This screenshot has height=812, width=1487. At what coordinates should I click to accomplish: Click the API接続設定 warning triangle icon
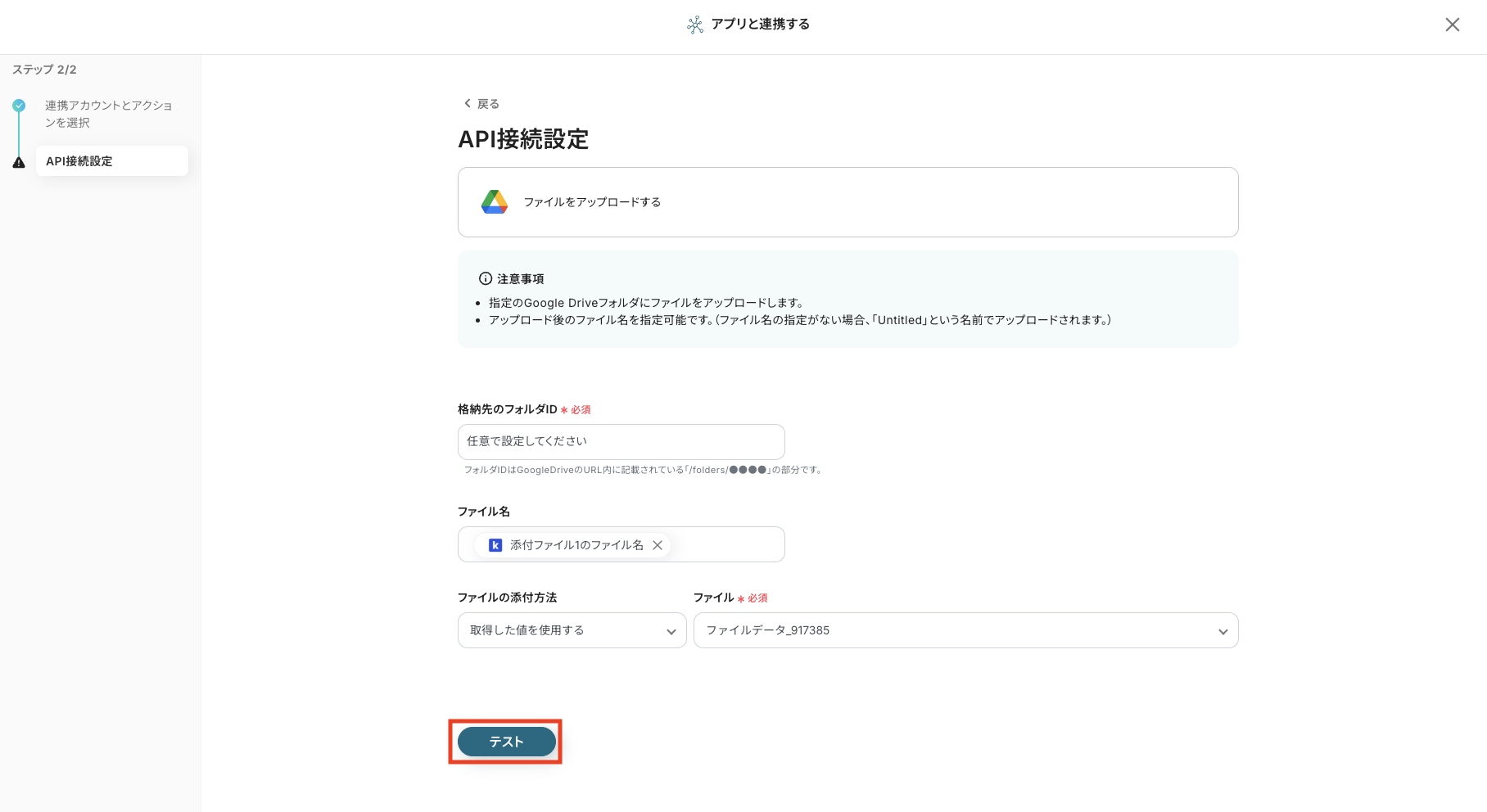click(x=19, y=162)
